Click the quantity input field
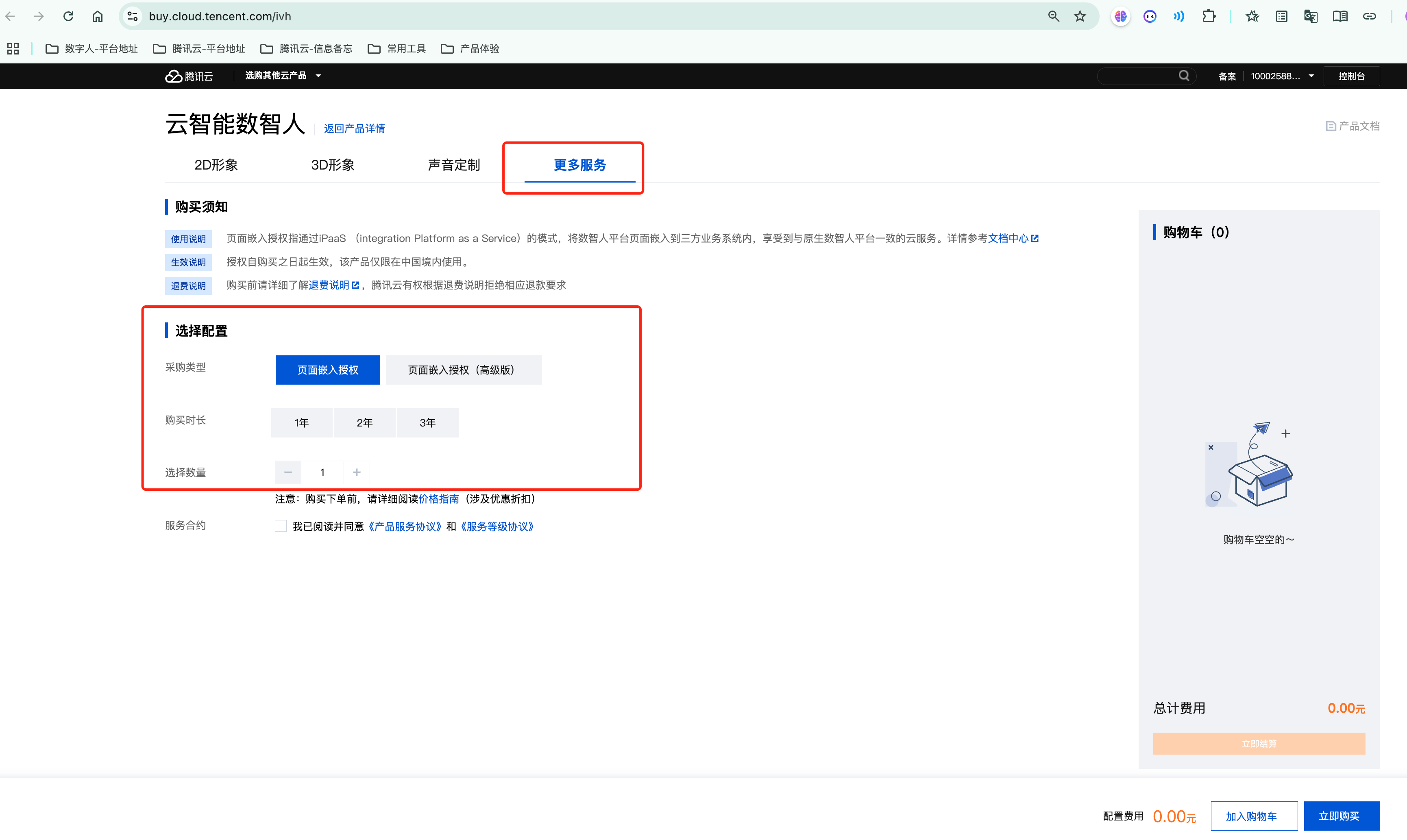1407x840 pixels. [x=322, y=472]
